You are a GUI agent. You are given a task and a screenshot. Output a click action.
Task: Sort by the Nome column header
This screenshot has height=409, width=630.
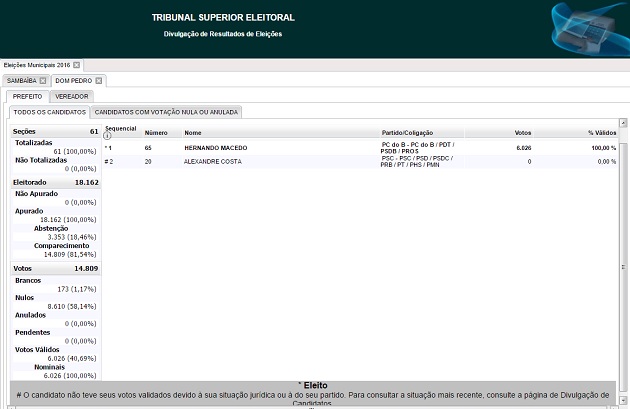pyautogui.click(x=193, y=132)
